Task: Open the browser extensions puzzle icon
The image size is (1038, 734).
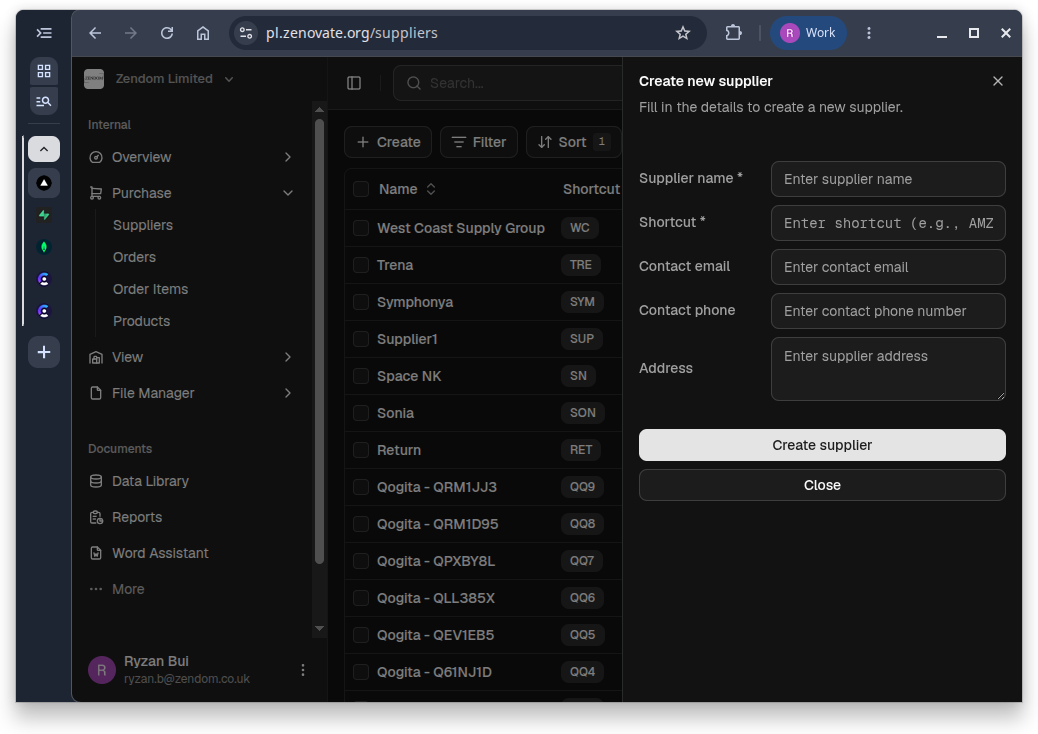Action: 733,33
